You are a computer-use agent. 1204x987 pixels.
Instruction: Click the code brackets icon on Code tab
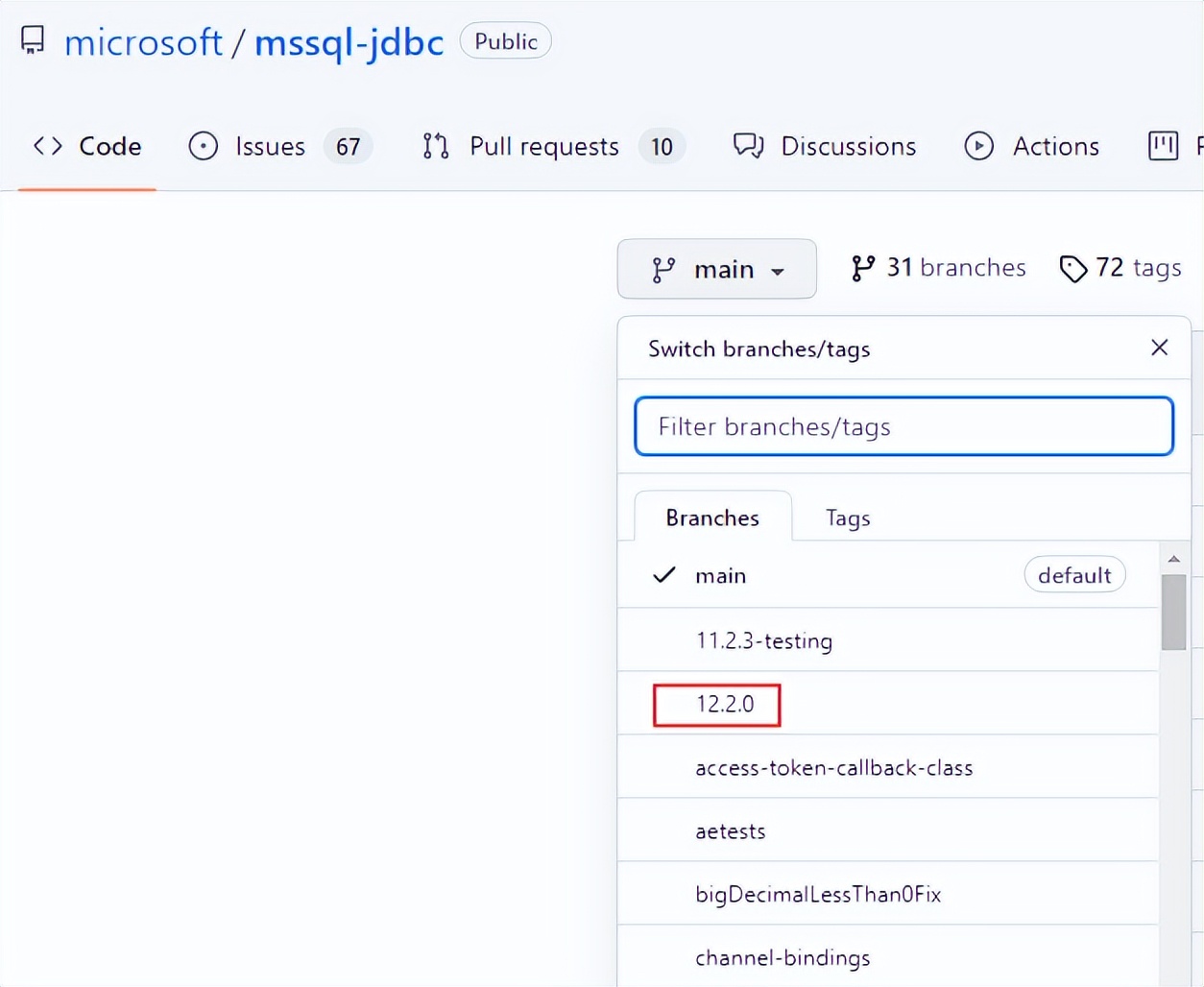point(46,146)
